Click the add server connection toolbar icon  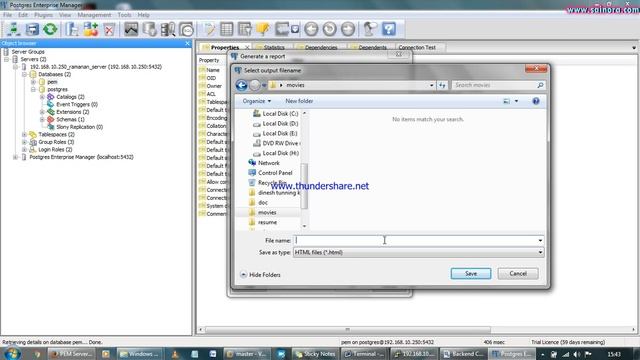(13, 29)
